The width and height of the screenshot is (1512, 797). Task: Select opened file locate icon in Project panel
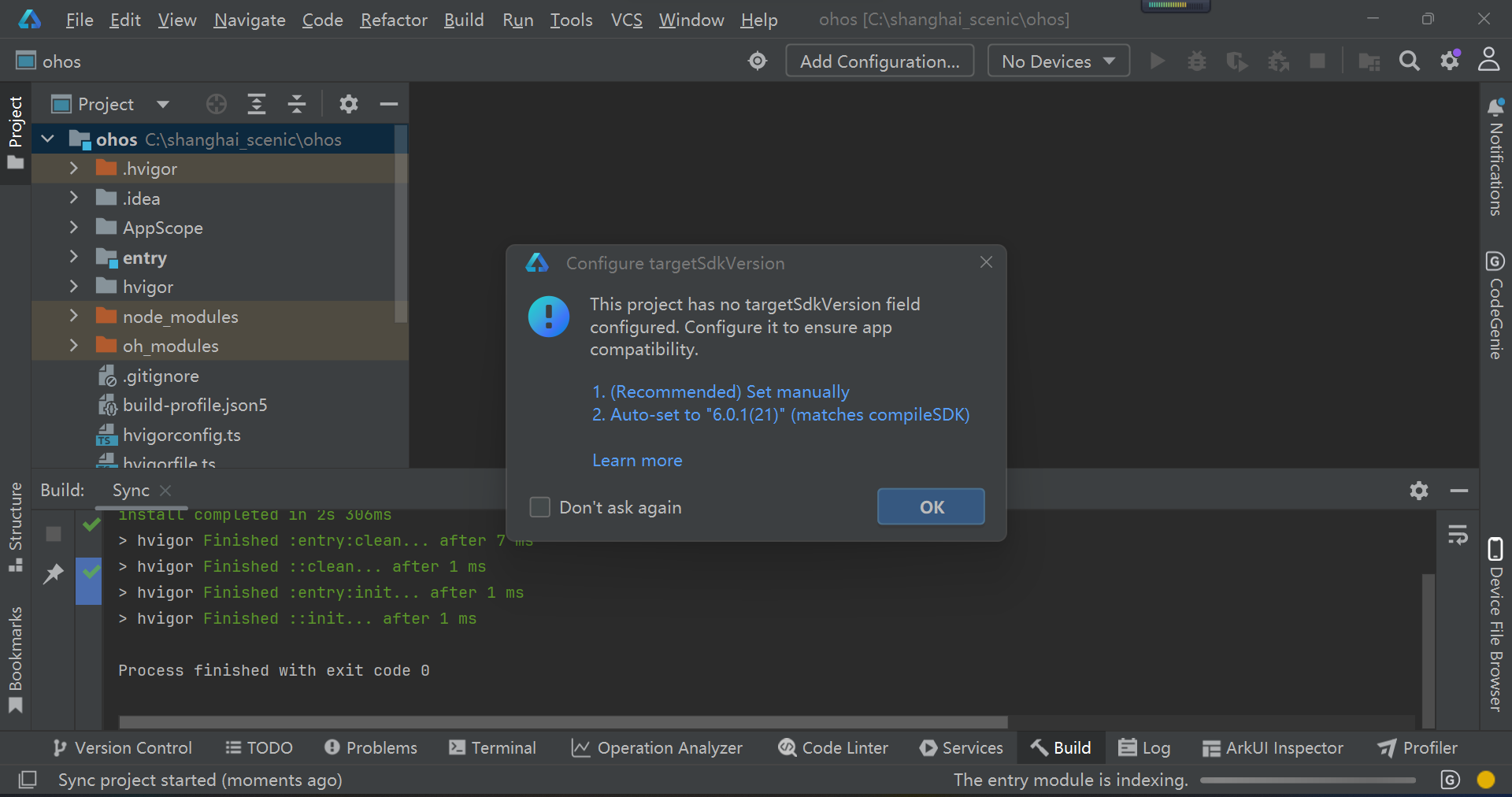click(217, 104)
